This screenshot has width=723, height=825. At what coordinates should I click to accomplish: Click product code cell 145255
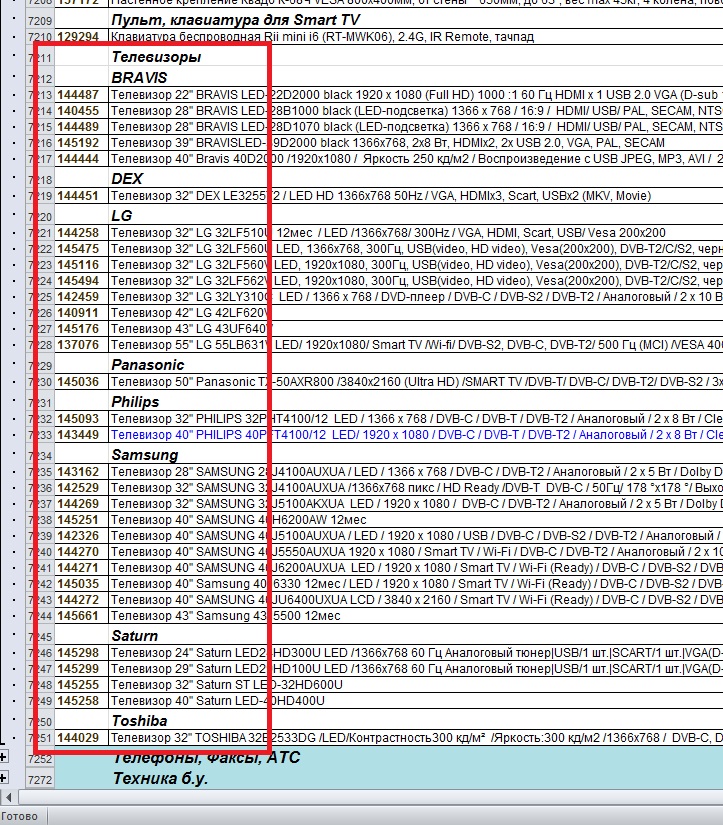coord(82,685)
